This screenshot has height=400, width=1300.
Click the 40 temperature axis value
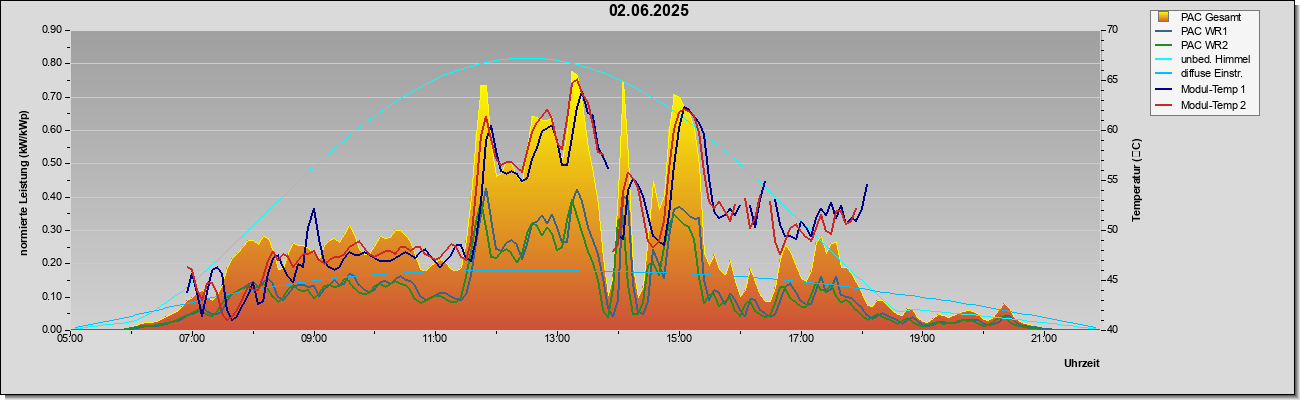tap(1113, 330)
